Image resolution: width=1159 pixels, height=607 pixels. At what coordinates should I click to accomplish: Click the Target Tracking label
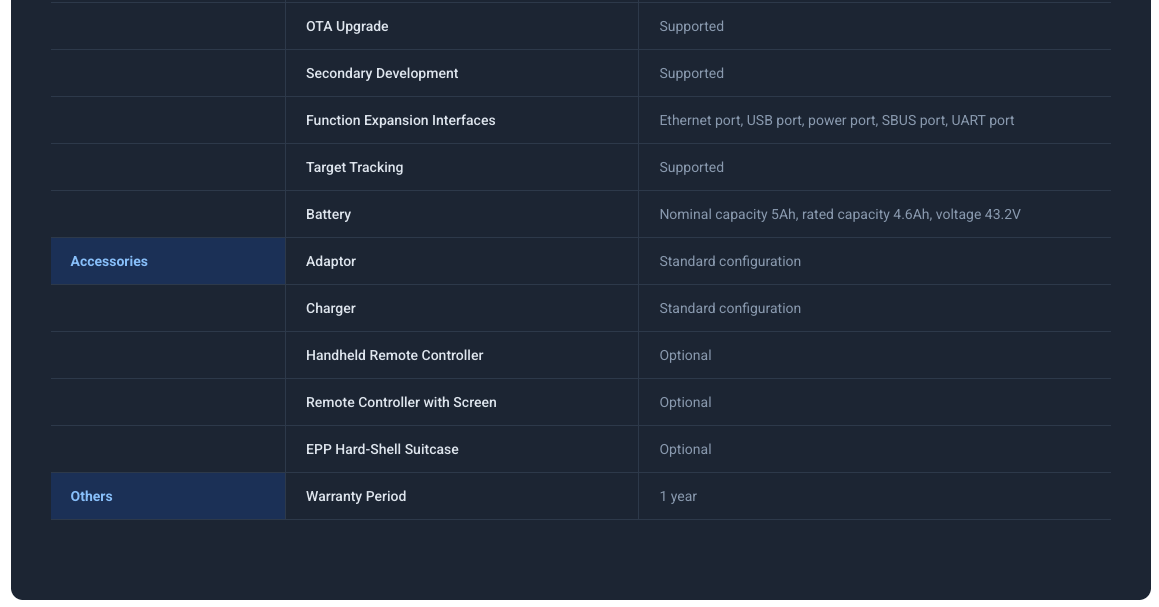(354, 167)
